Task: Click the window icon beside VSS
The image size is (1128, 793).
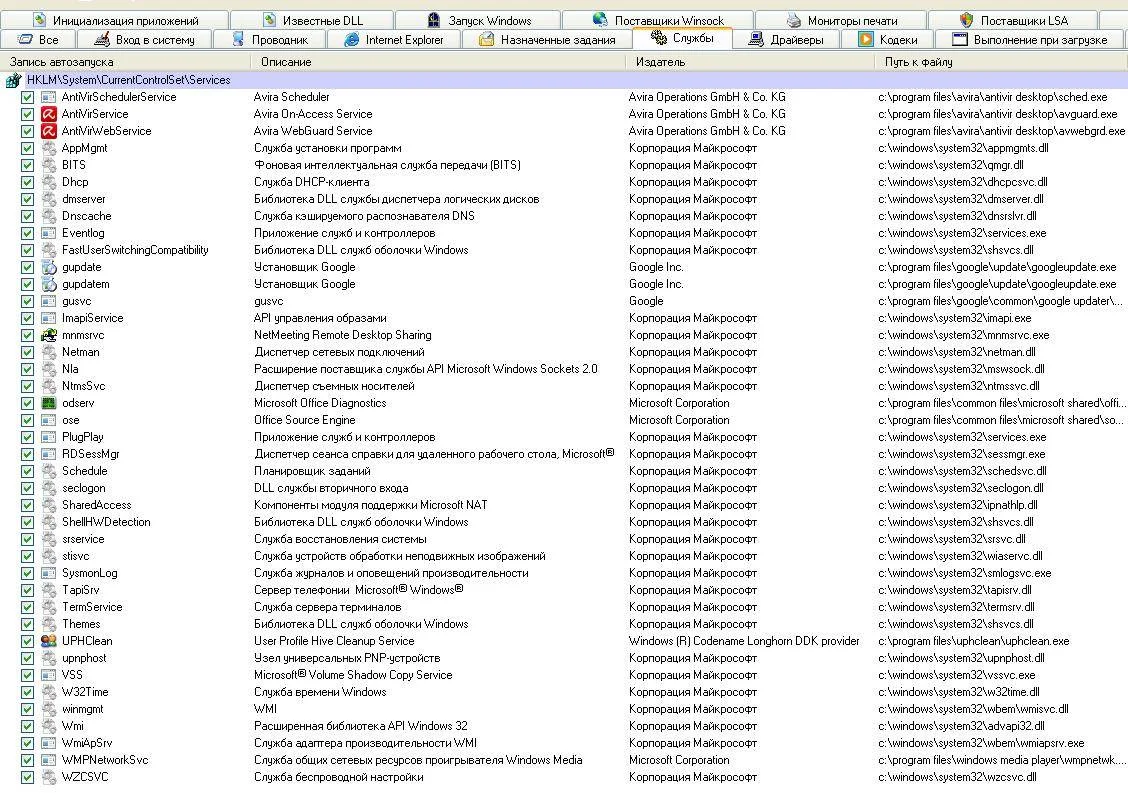Action: point(48,675)
